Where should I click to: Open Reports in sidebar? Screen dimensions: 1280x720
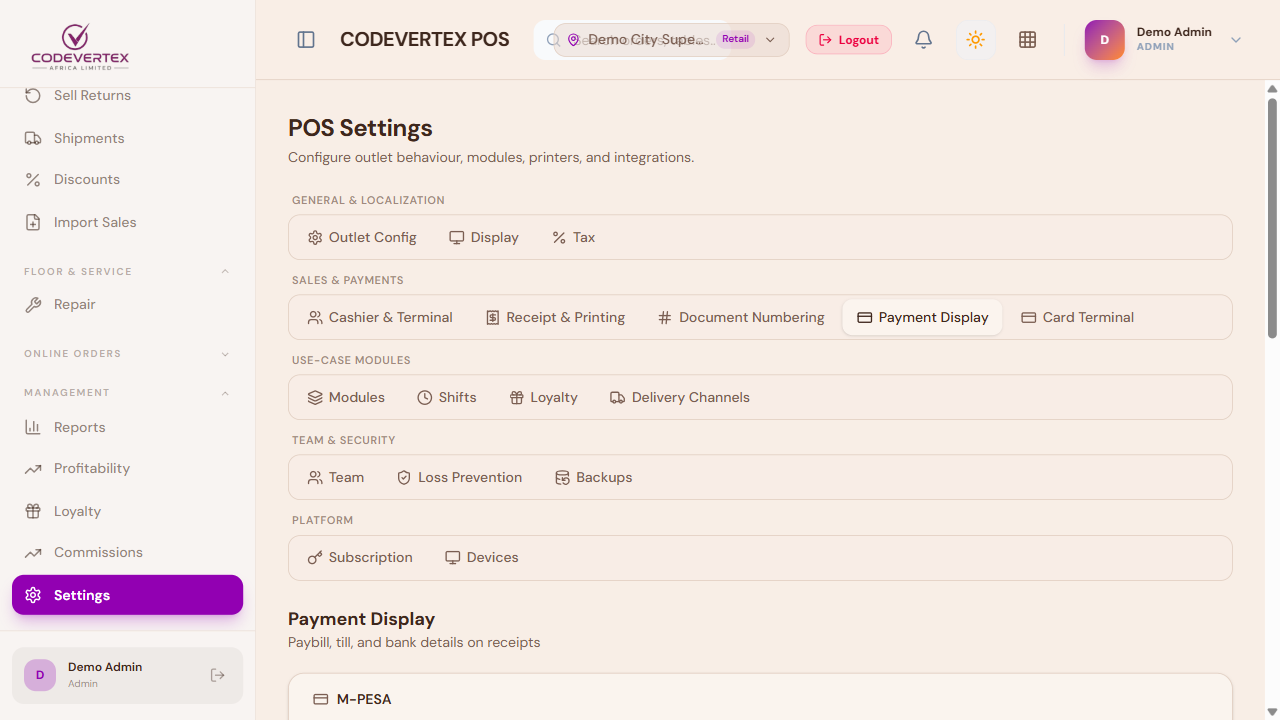click(x=127, y=427)
